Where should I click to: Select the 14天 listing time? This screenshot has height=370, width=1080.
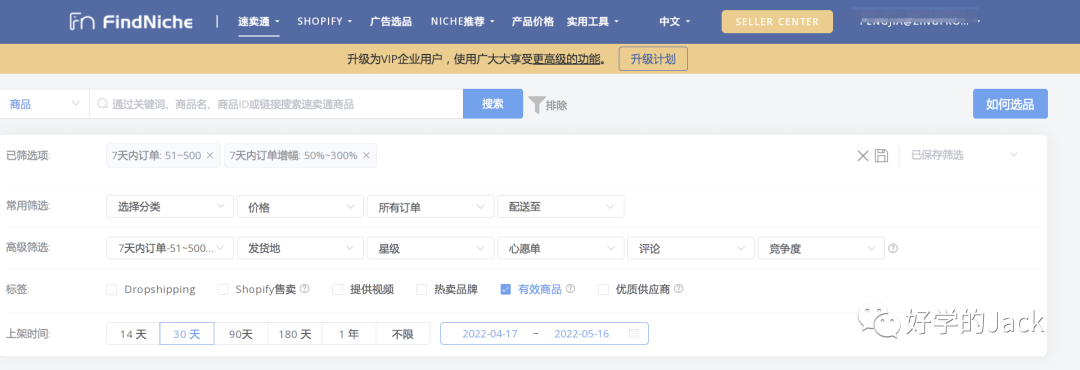(133, 334)
